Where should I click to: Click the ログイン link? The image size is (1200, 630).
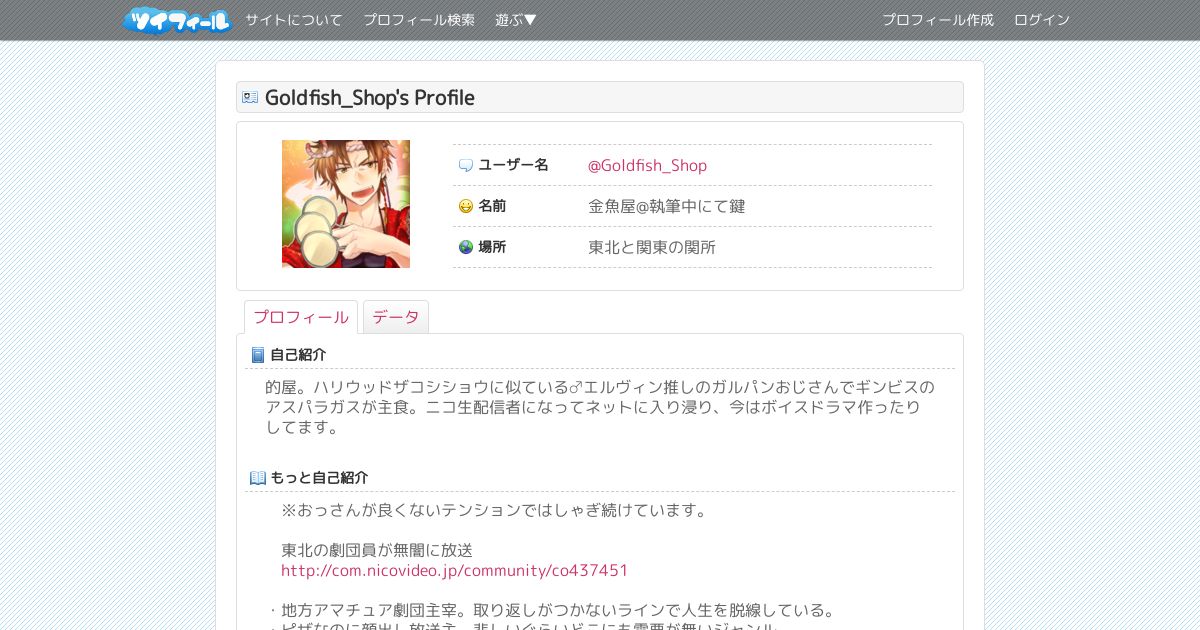[1042, 20]
